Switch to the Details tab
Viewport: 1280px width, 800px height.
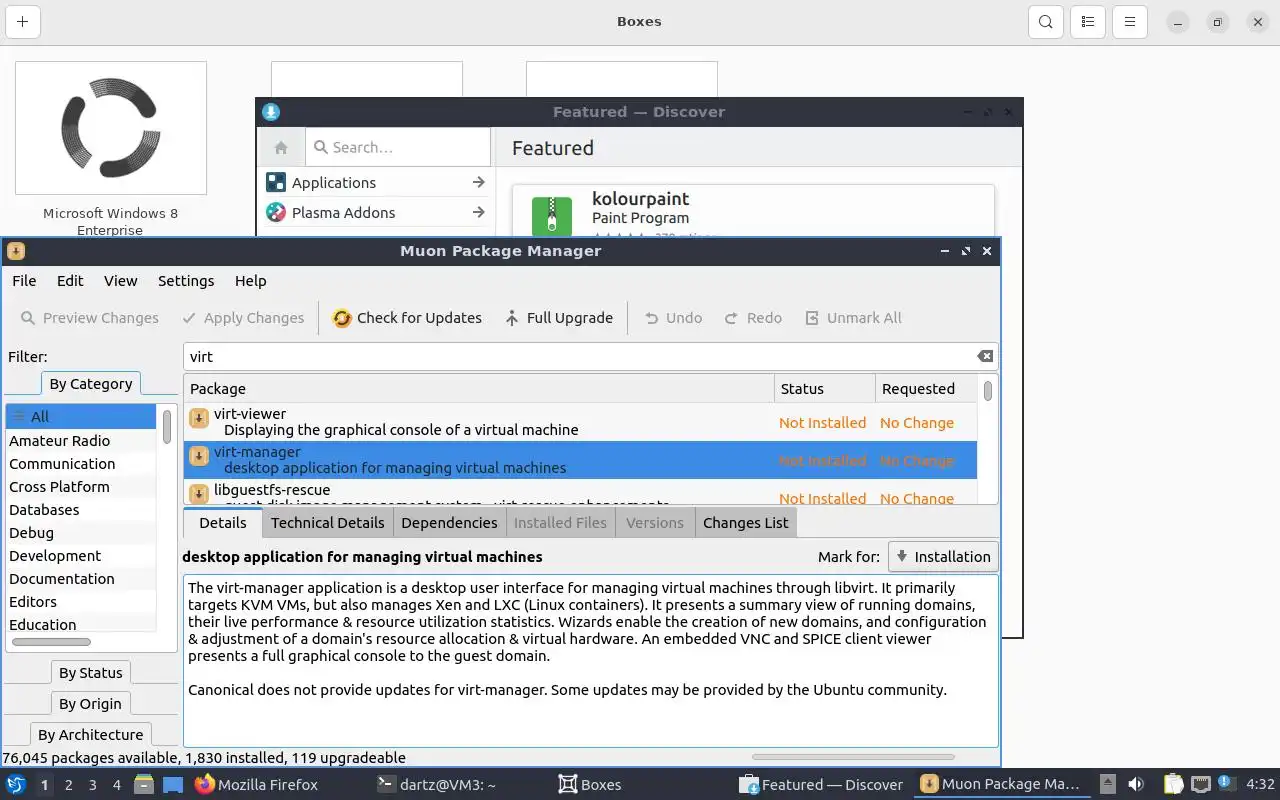(x=222, y=523)
